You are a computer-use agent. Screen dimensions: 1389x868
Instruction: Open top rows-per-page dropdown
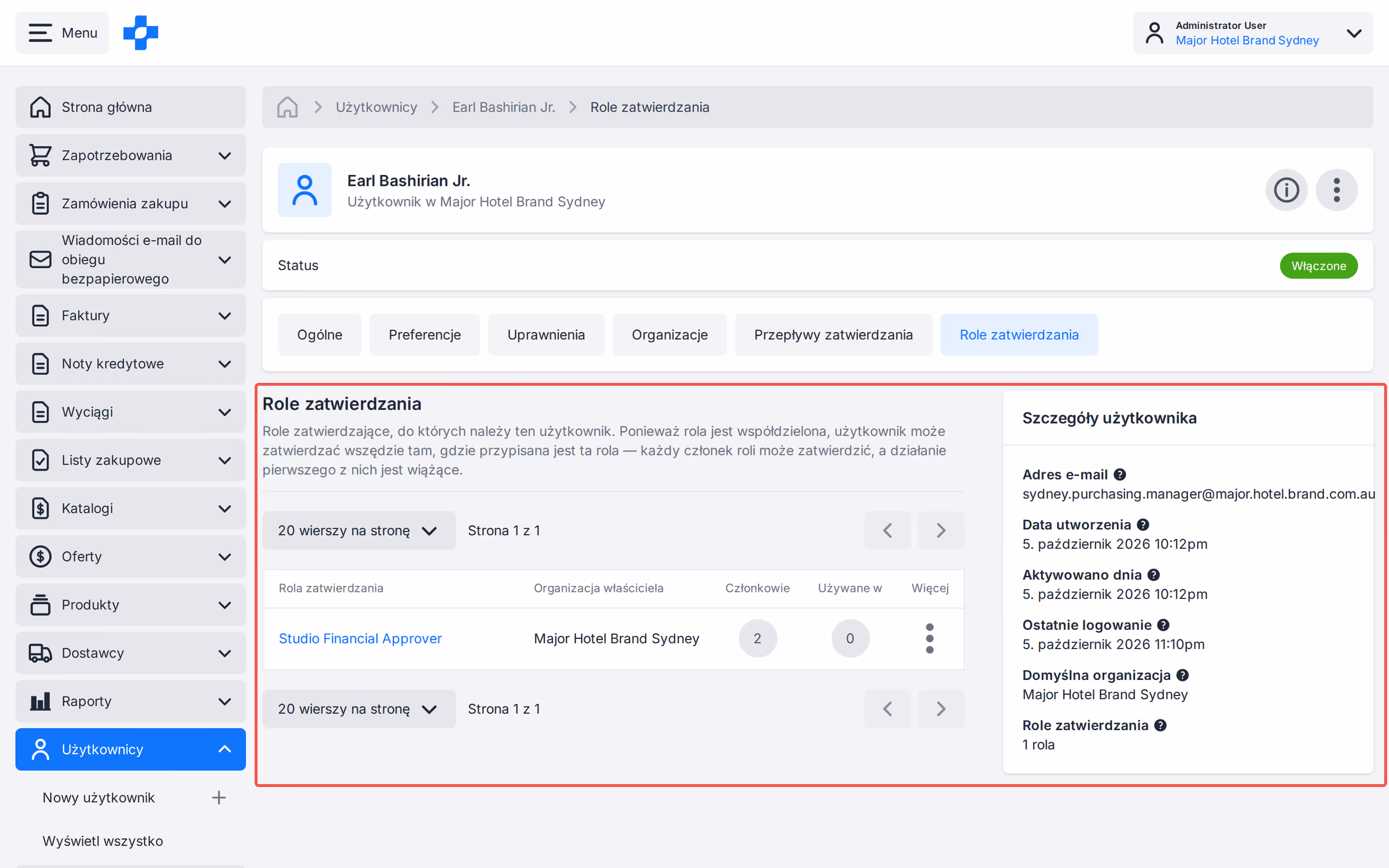358,530
